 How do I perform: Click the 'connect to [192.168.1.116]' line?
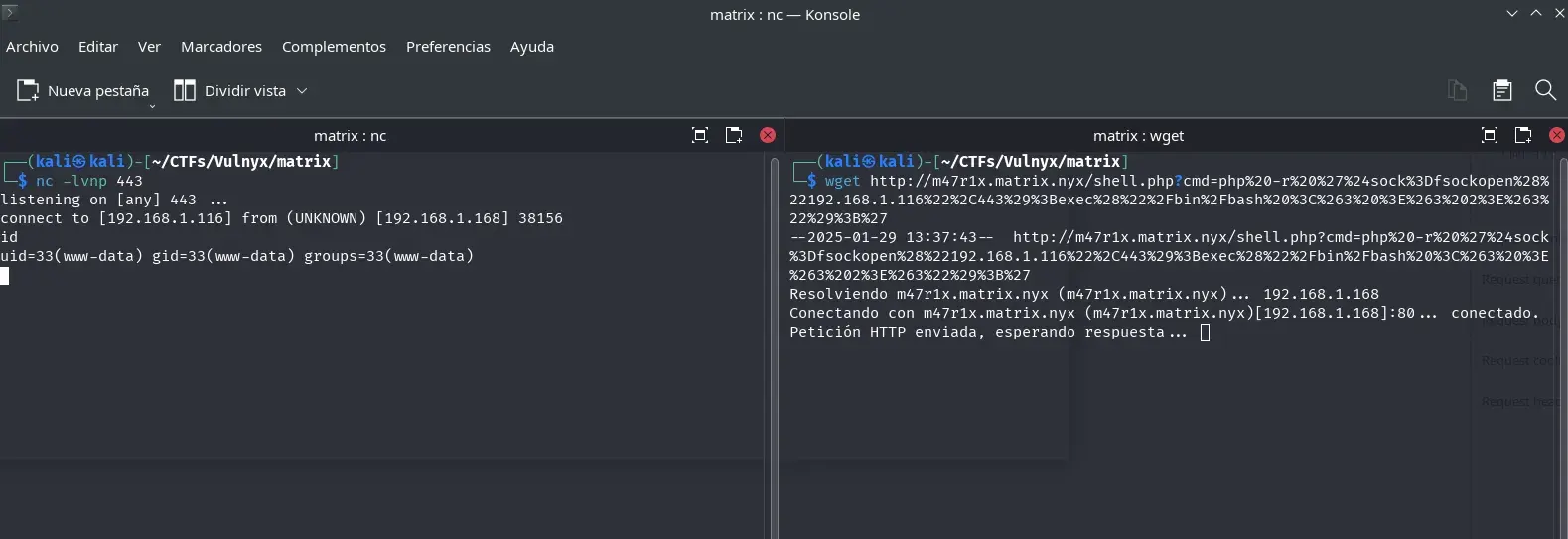(281, 218)
